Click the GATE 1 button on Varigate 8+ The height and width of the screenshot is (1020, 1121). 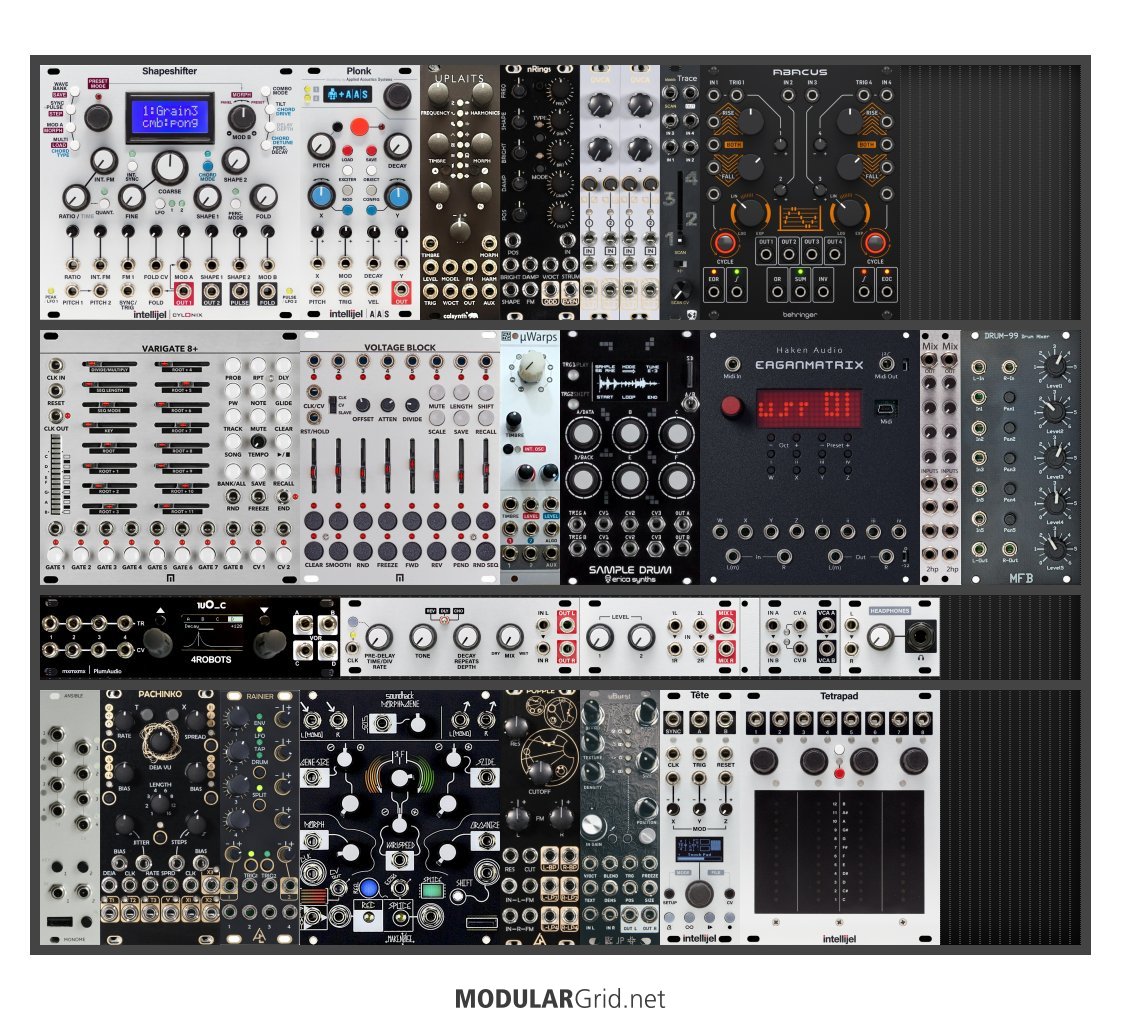[x=55, y=553]
